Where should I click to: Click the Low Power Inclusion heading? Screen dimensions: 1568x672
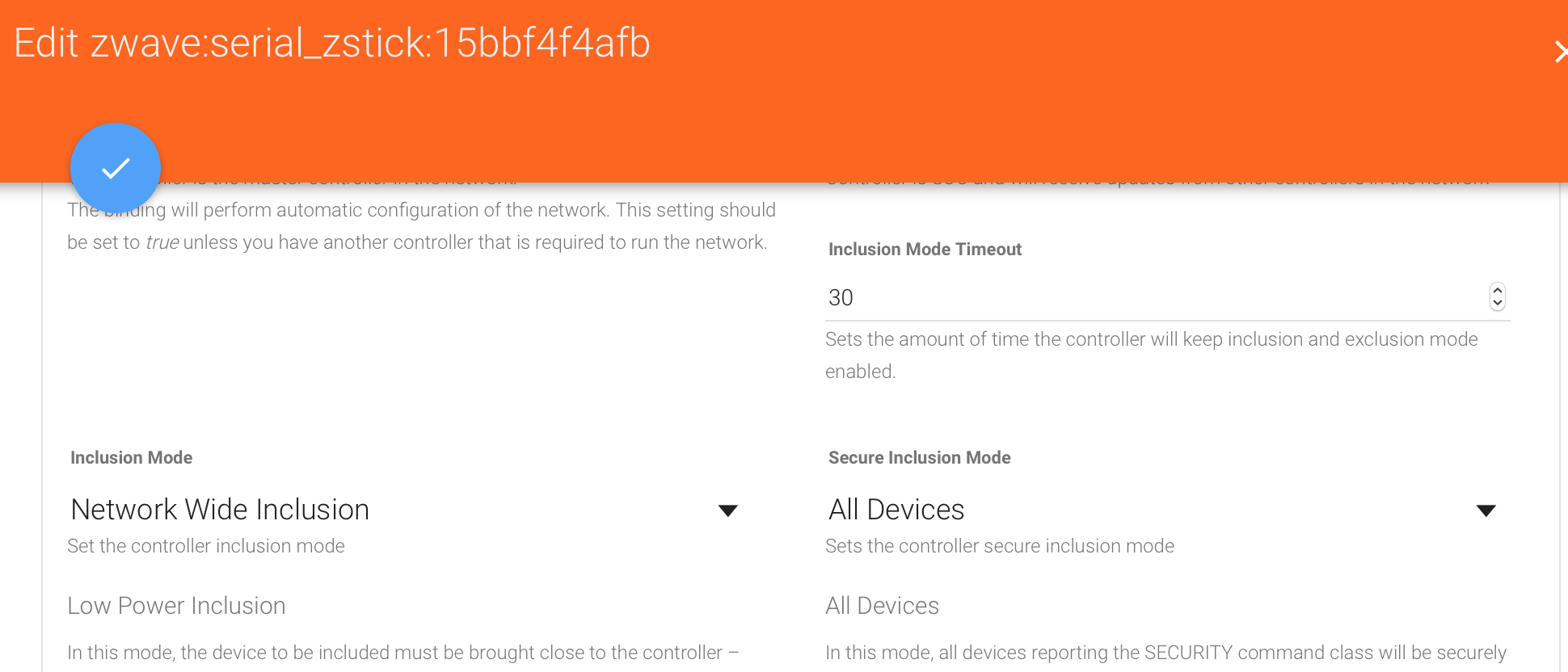click(176, 606)
